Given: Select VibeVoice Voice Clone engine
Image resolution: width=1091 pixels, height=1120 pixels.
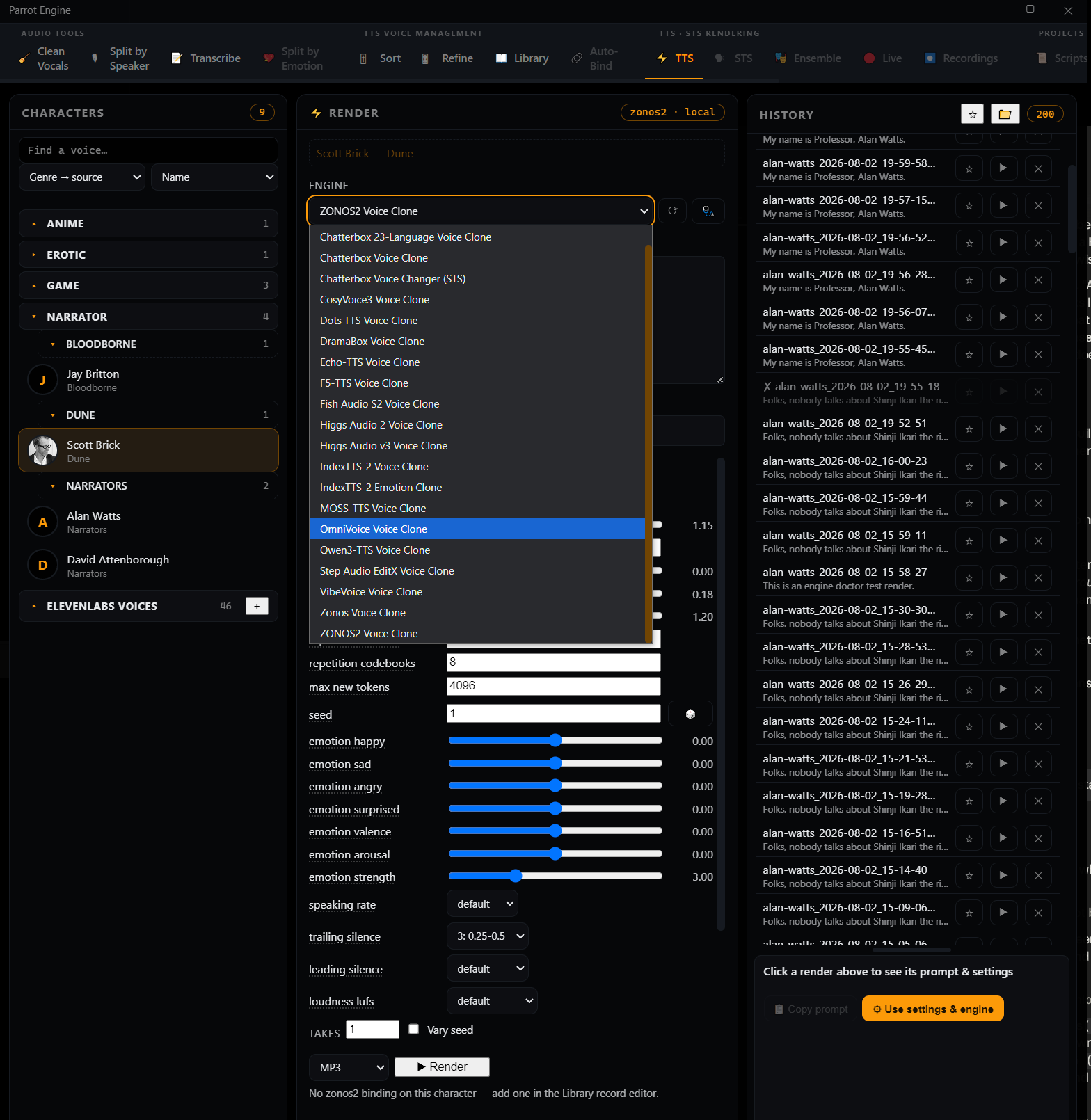Looking at the screenshot, I should pos(477,592).
